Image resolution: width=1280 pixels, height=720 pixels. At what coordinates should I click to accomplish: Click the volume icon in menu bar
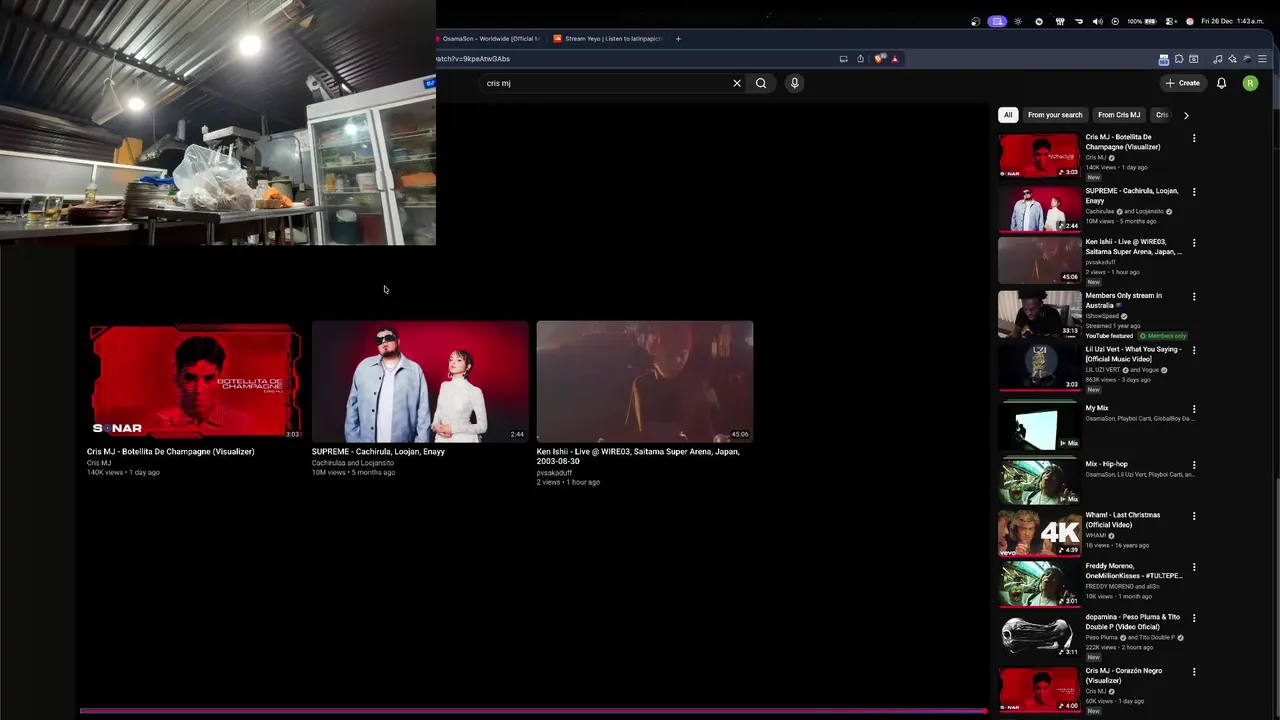click(x=1097, y=21)
